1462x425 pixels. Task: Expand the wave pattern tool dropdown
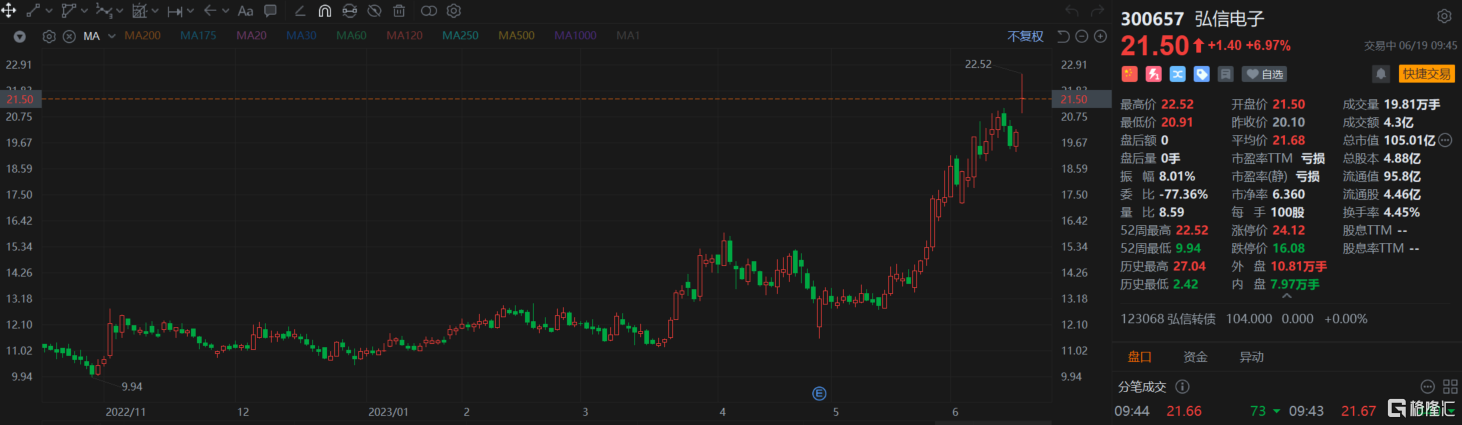120,11
